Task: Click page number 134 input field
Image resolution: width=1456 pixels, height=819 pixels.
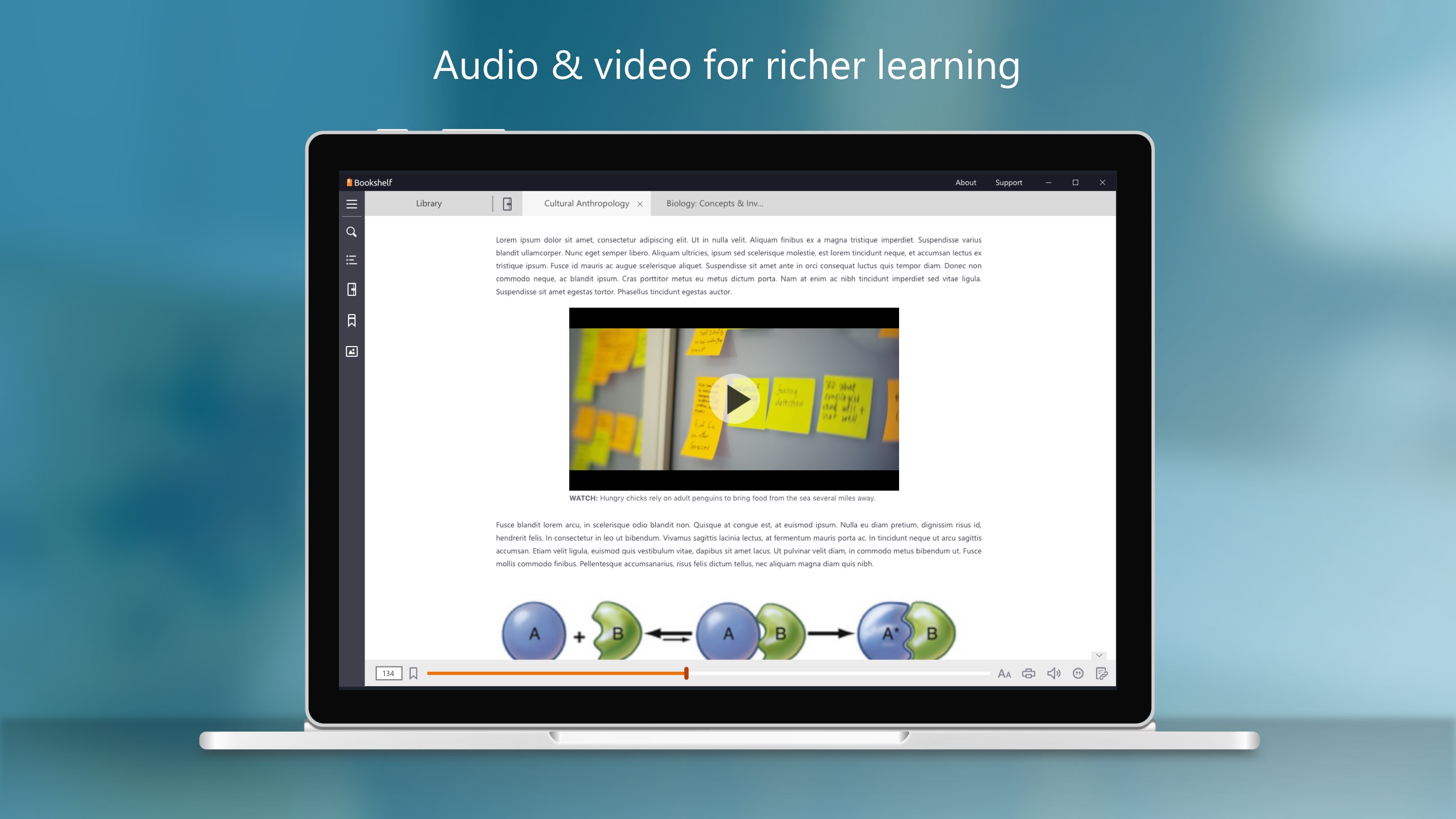Action: coord(388,673)
